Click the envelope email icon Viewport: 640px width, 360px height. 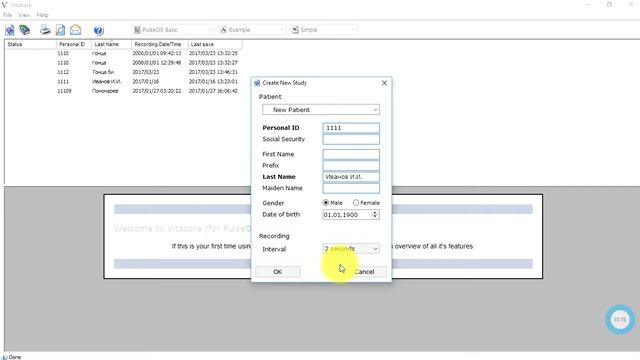(76, 30)
